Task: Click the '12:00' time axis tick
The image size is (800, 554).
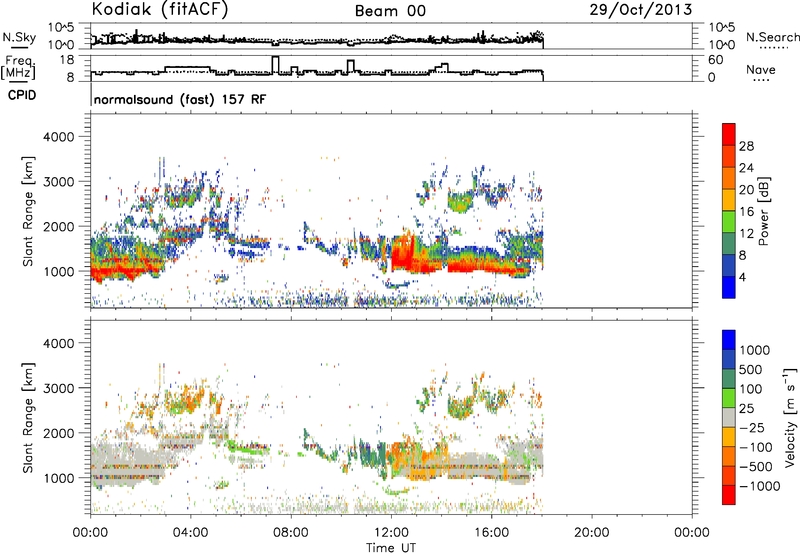Action: (391, 533)
